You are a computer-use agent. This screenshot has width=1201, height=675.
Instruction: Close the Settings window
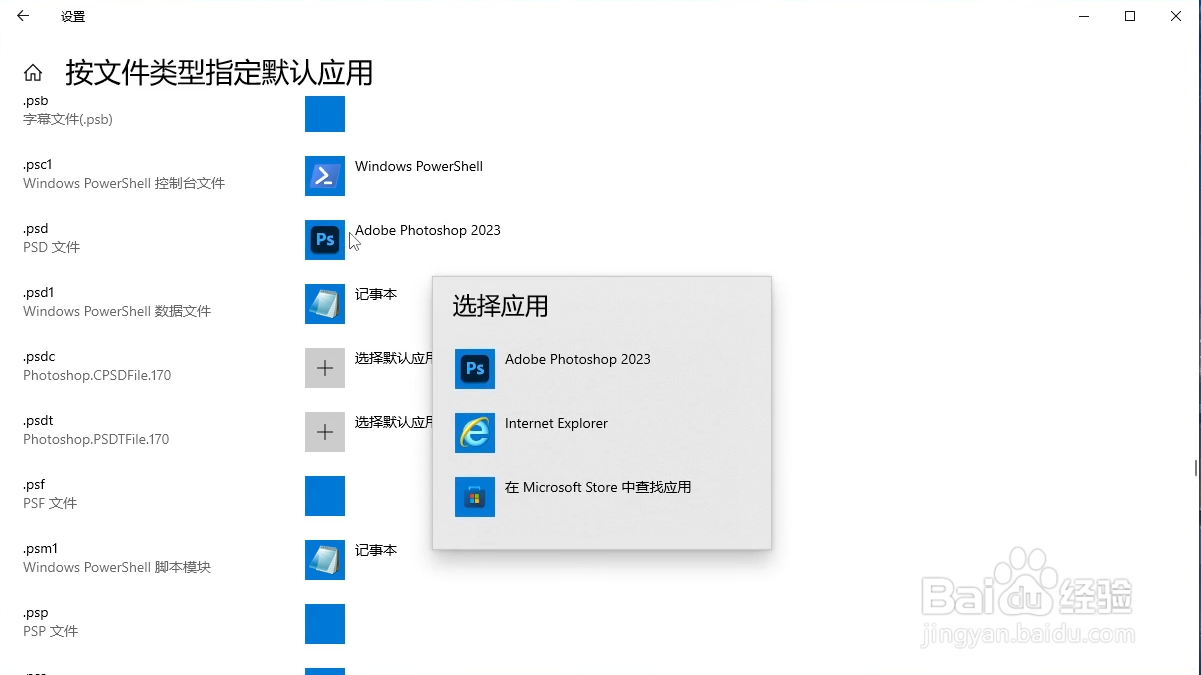(x=1176, y=16)
